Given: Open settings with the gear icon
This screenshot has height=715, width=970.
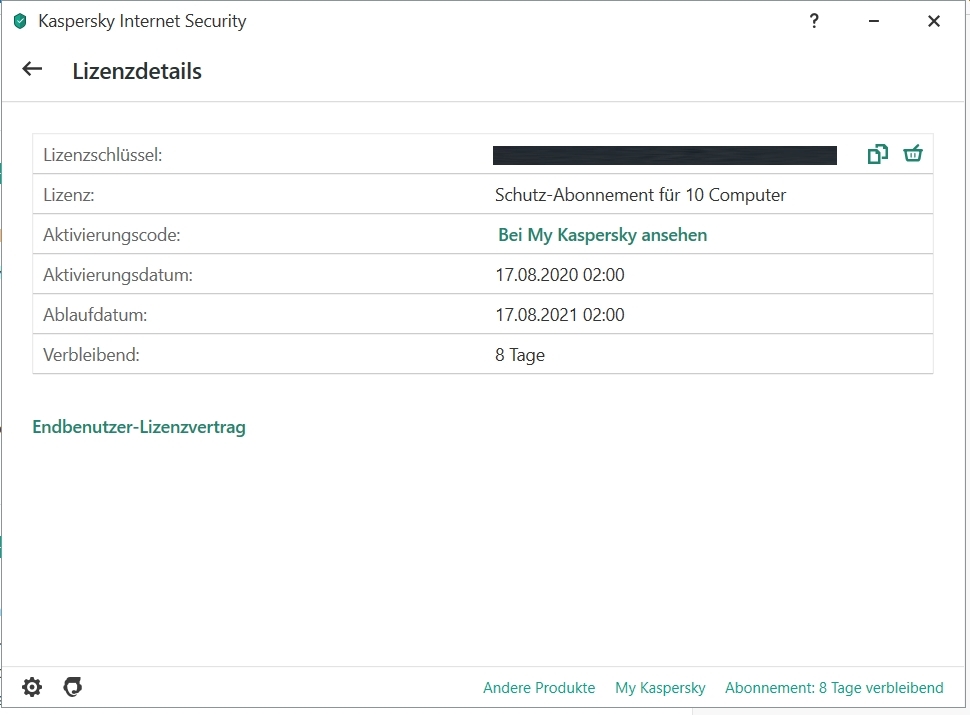Looking at the screenshot, I should [32, 687].
